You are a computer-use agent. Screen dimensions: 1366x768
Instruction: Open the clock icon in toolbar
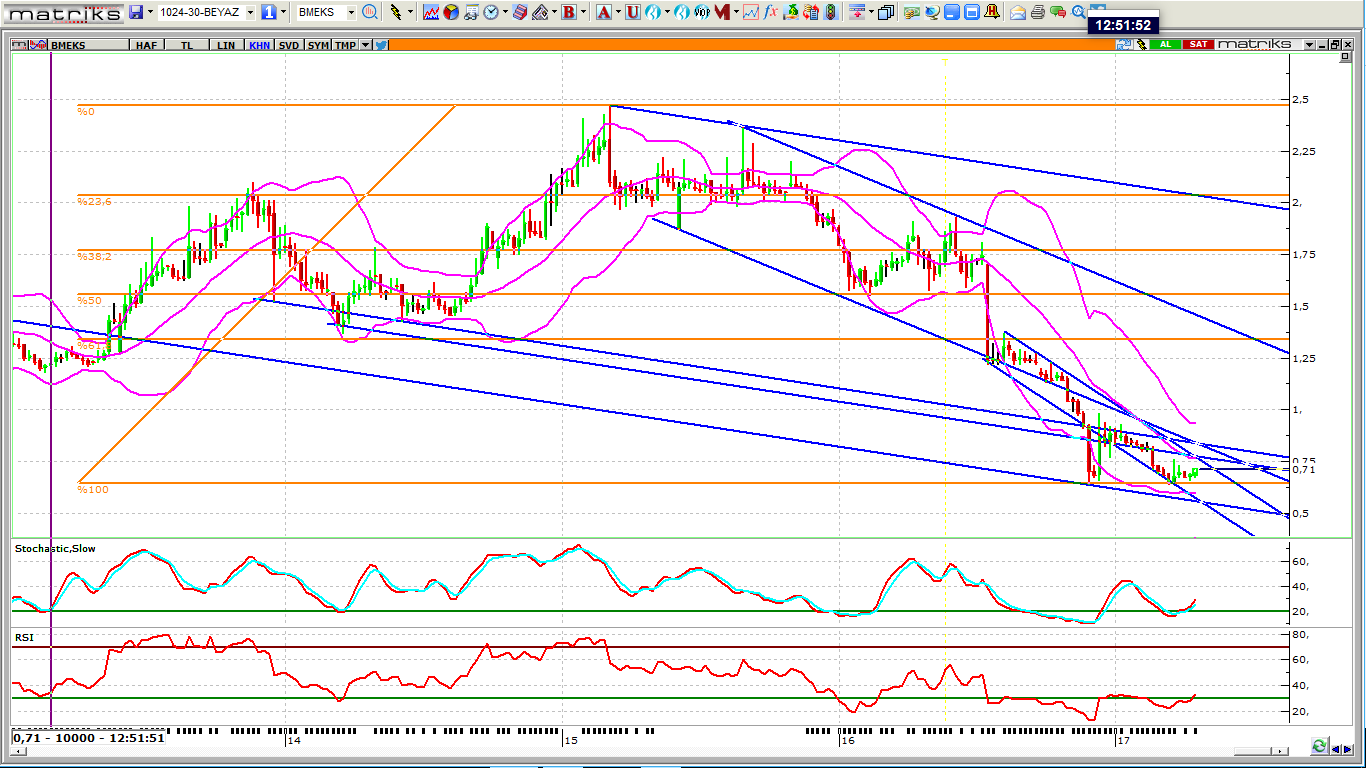click(x=491, y=12)
